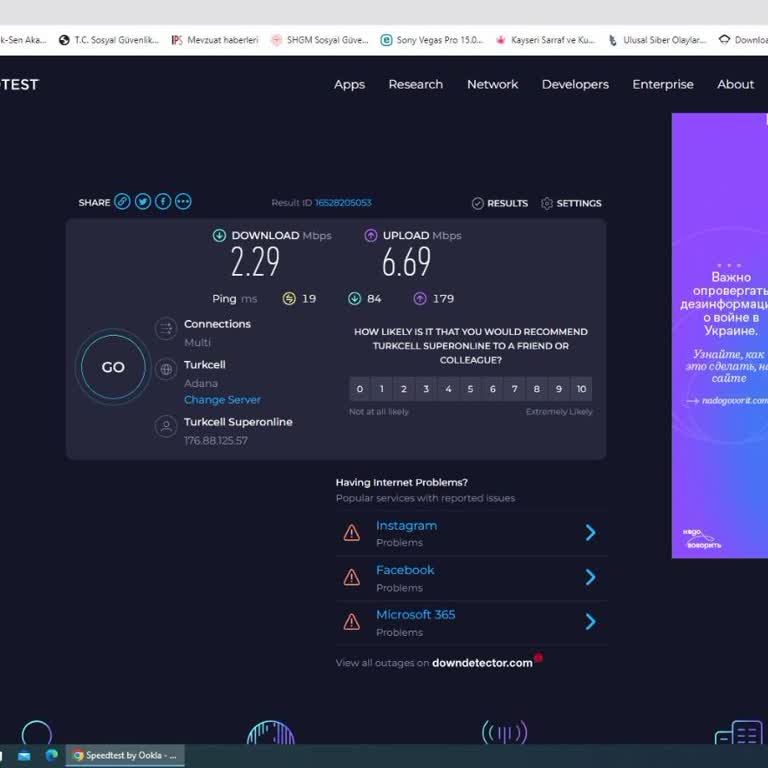The width and height of the screenshot is (768, 768).
Task: Click the Change Server link
Action: click(x=222, y=400)
